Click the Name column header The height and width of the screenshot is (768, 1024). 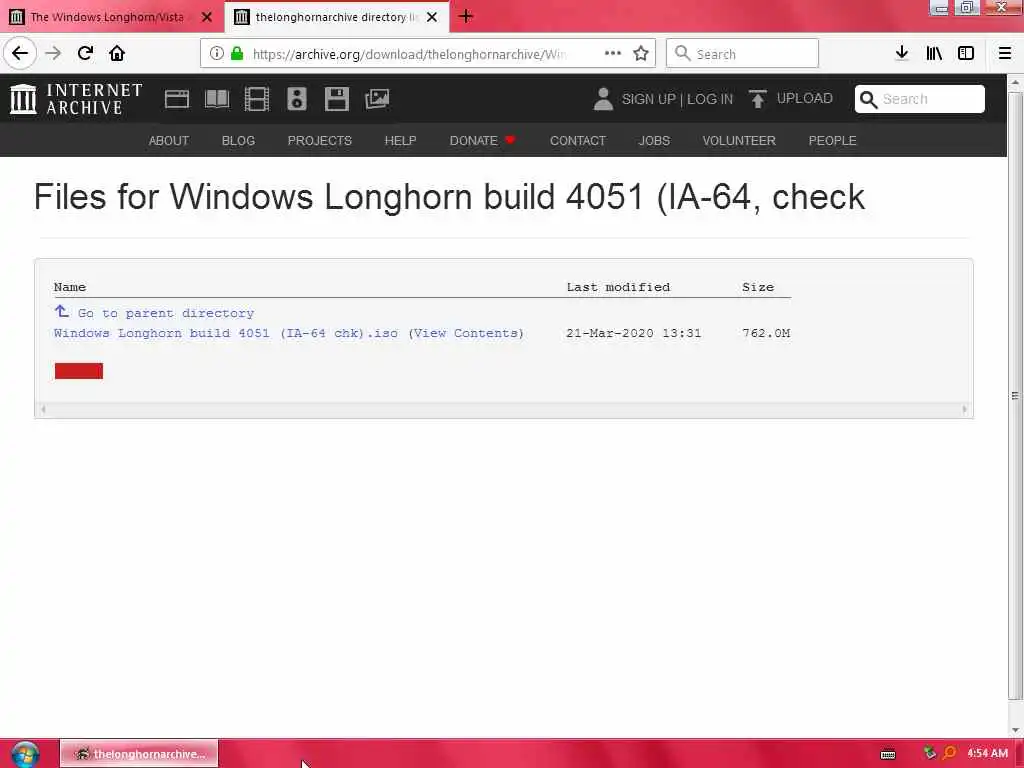(x=70, y=287)
